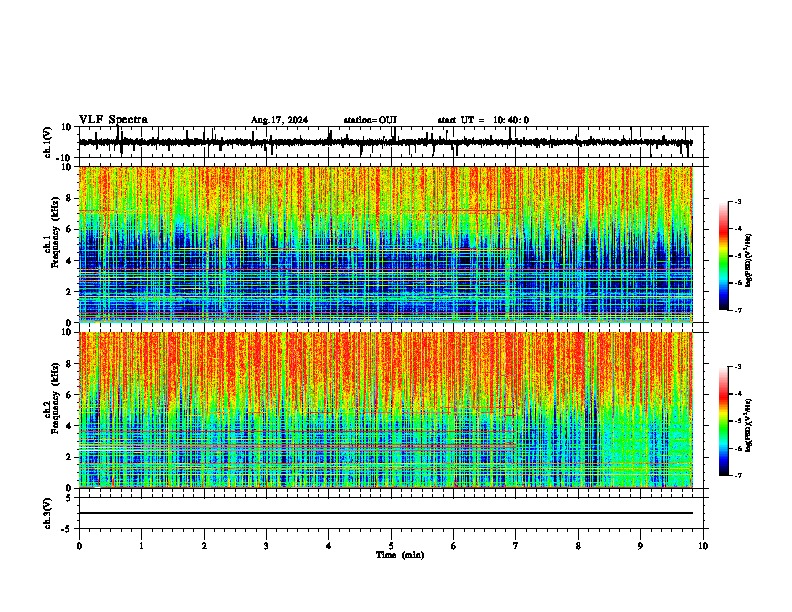Click the "ch.3(V)" axis label
The height and width of the screenshot is (612, 792).
[48, 513]
